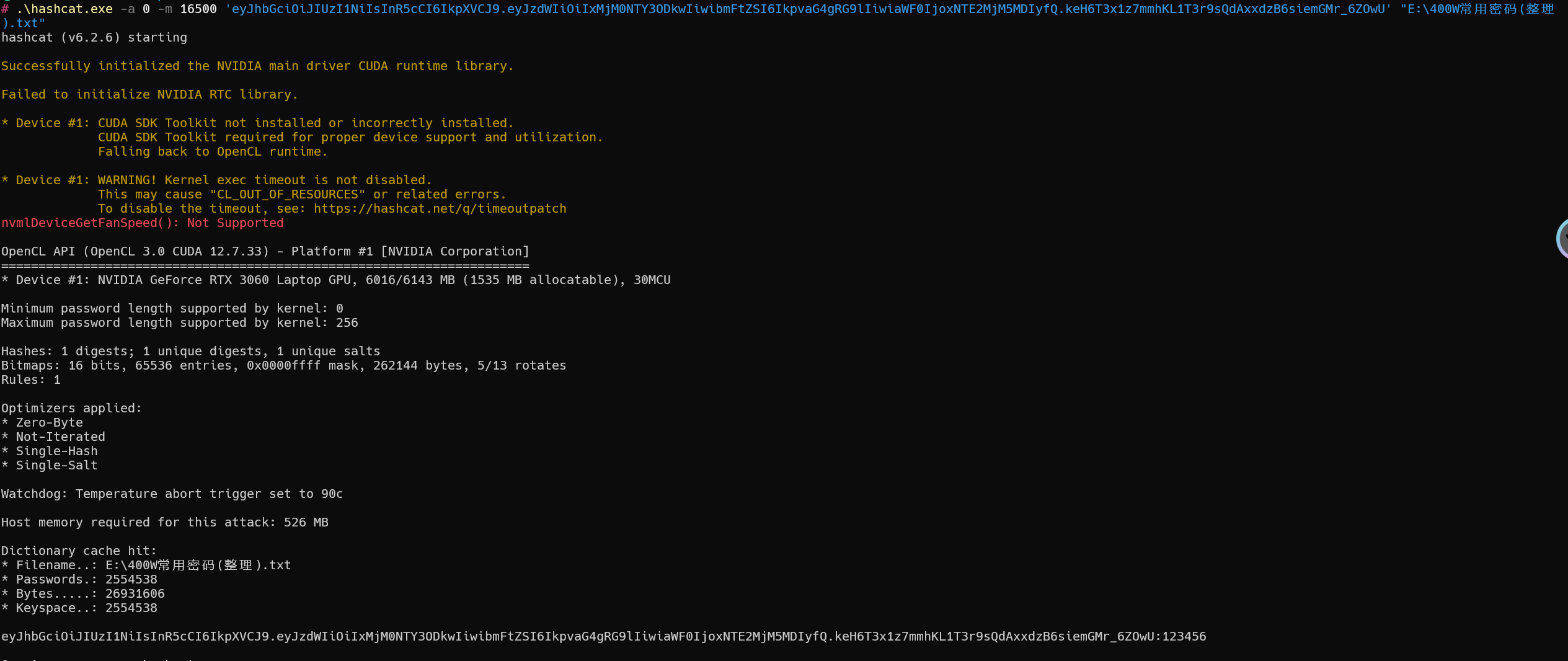This screenshot has height=661, width=1568.
Task: Click the red nvmlDeviceGetFanSpeed error line
Action: coord(142,223)
